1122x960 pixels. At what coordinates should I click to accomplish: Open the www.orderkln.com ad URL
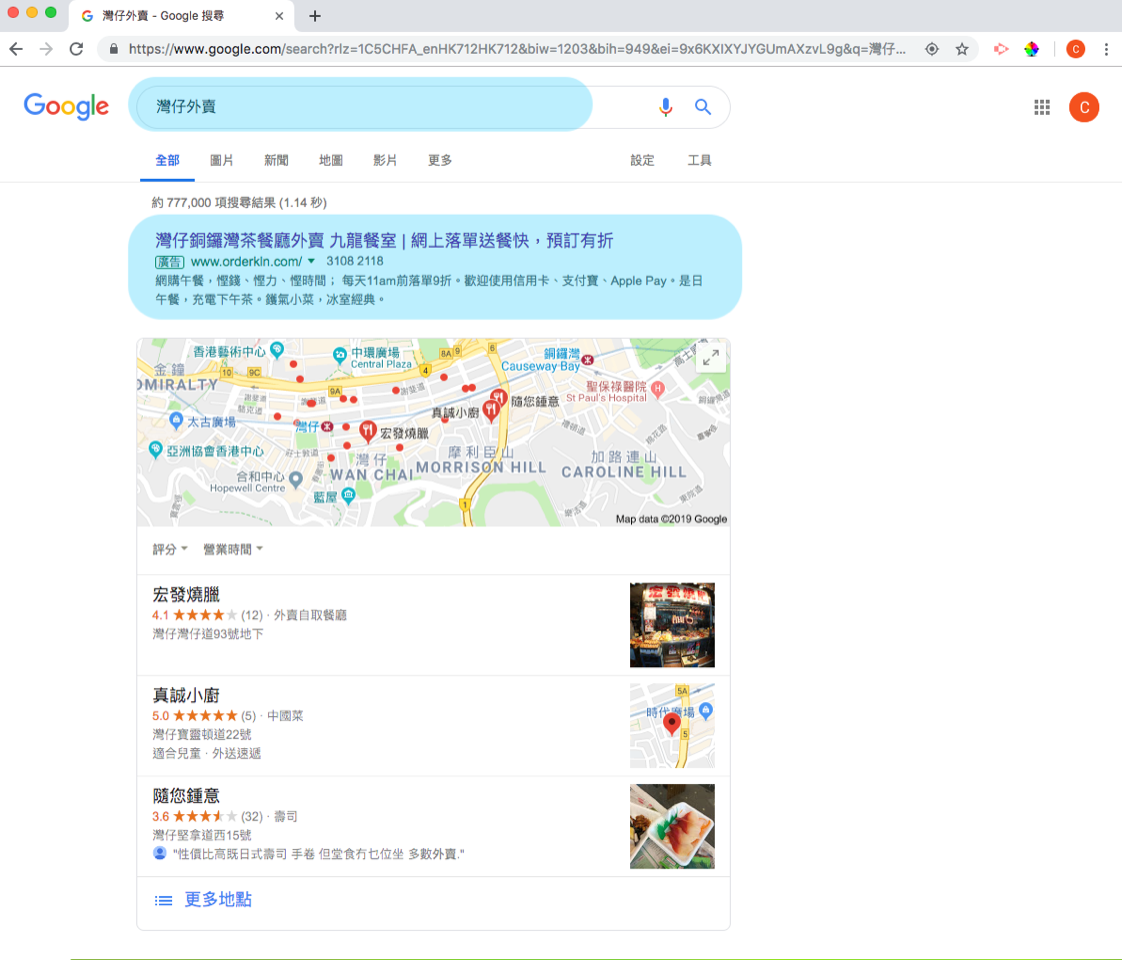pyautogui.click(x=246, y=261)
